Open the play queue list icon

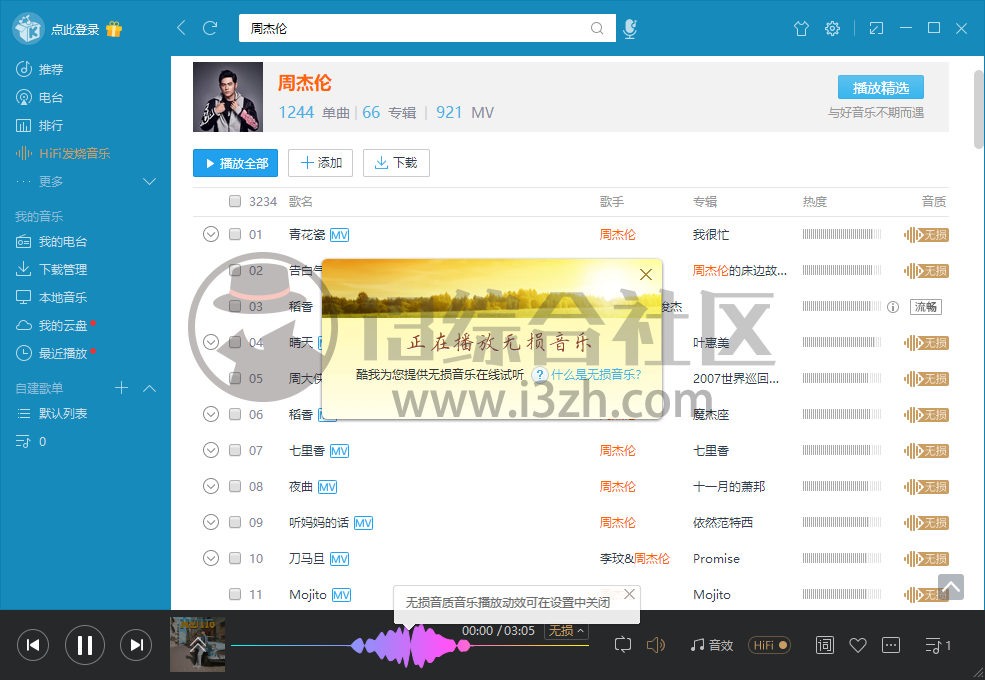(x=938, y=645)
